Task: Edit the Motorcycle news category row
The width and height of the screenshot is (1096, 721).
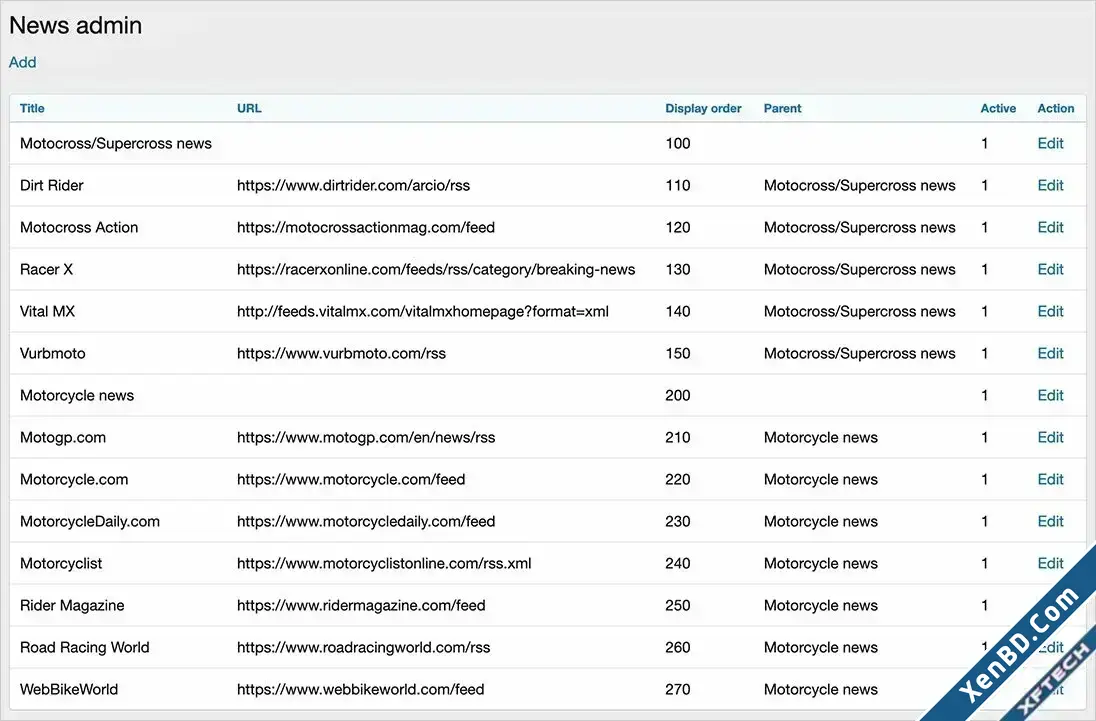Action: (1051, 395)
